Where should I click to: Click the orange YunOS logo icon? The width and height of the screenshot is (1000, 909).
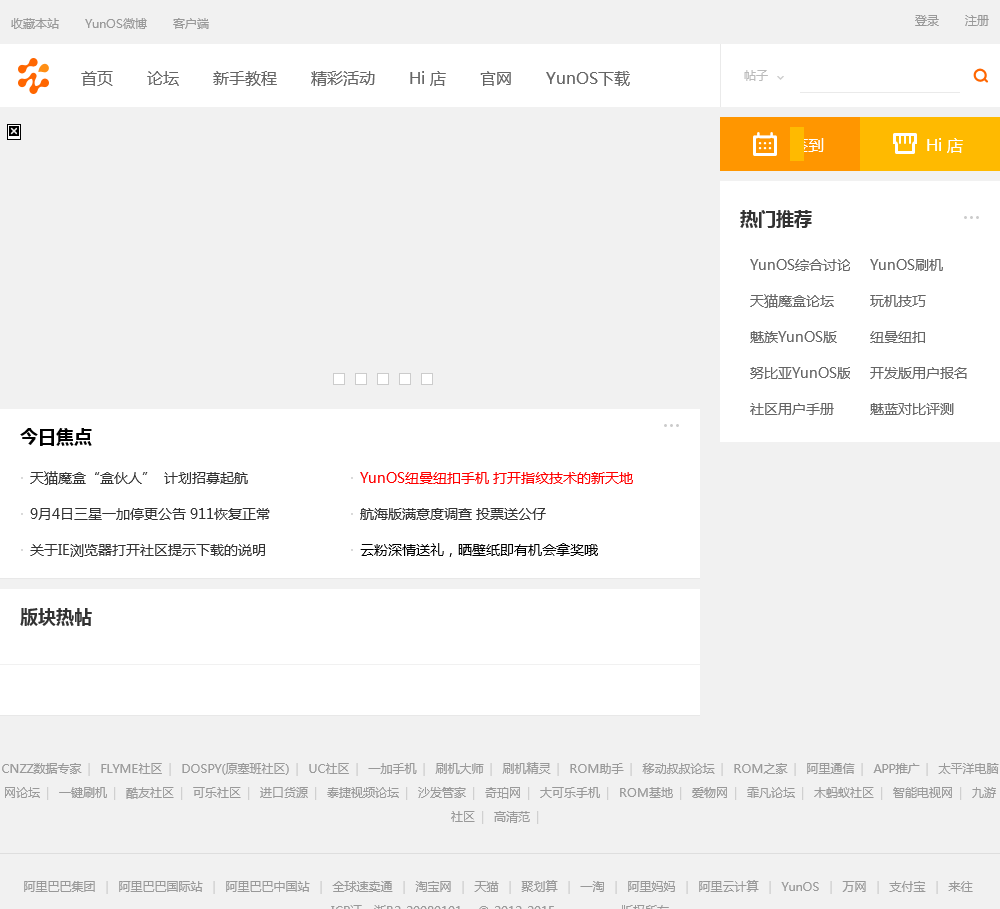pyautogui.click(x=33, y=76)
